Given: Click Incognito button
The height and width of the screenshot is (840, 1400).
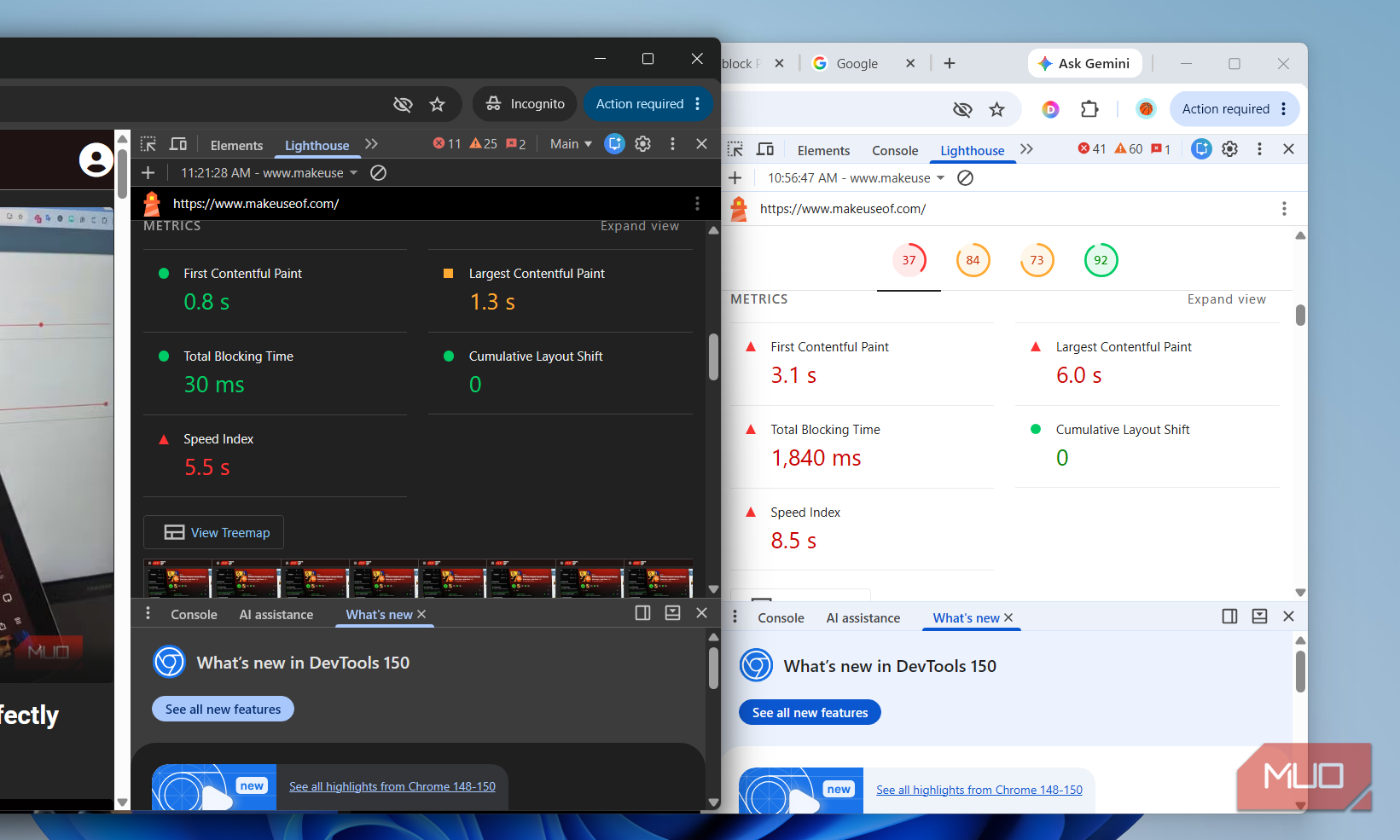Looking at the screenshot, I should pyautogui.click(x=525, y=104).
